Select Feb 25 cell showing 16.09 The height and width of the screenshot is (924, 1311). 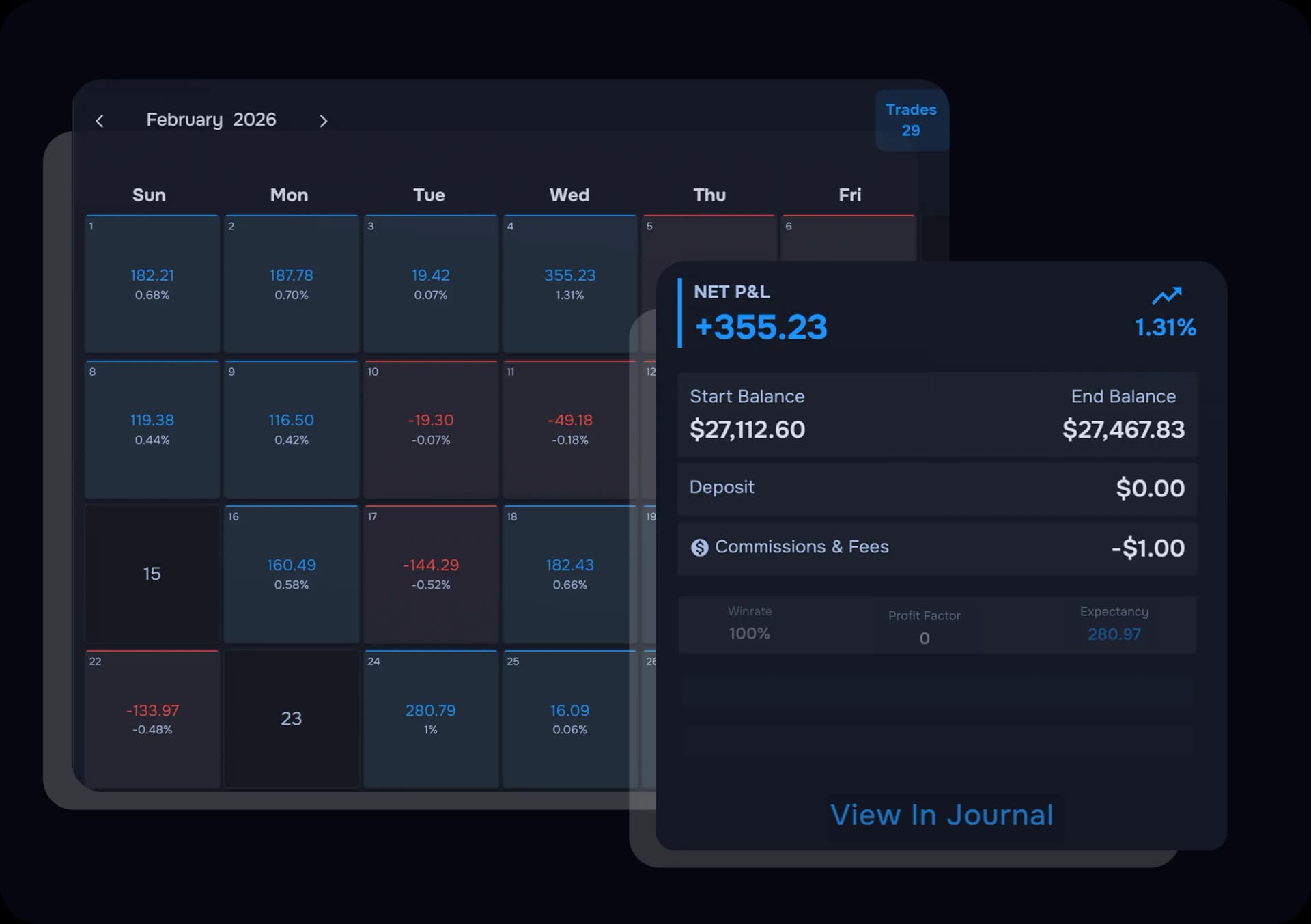[570, 719]
